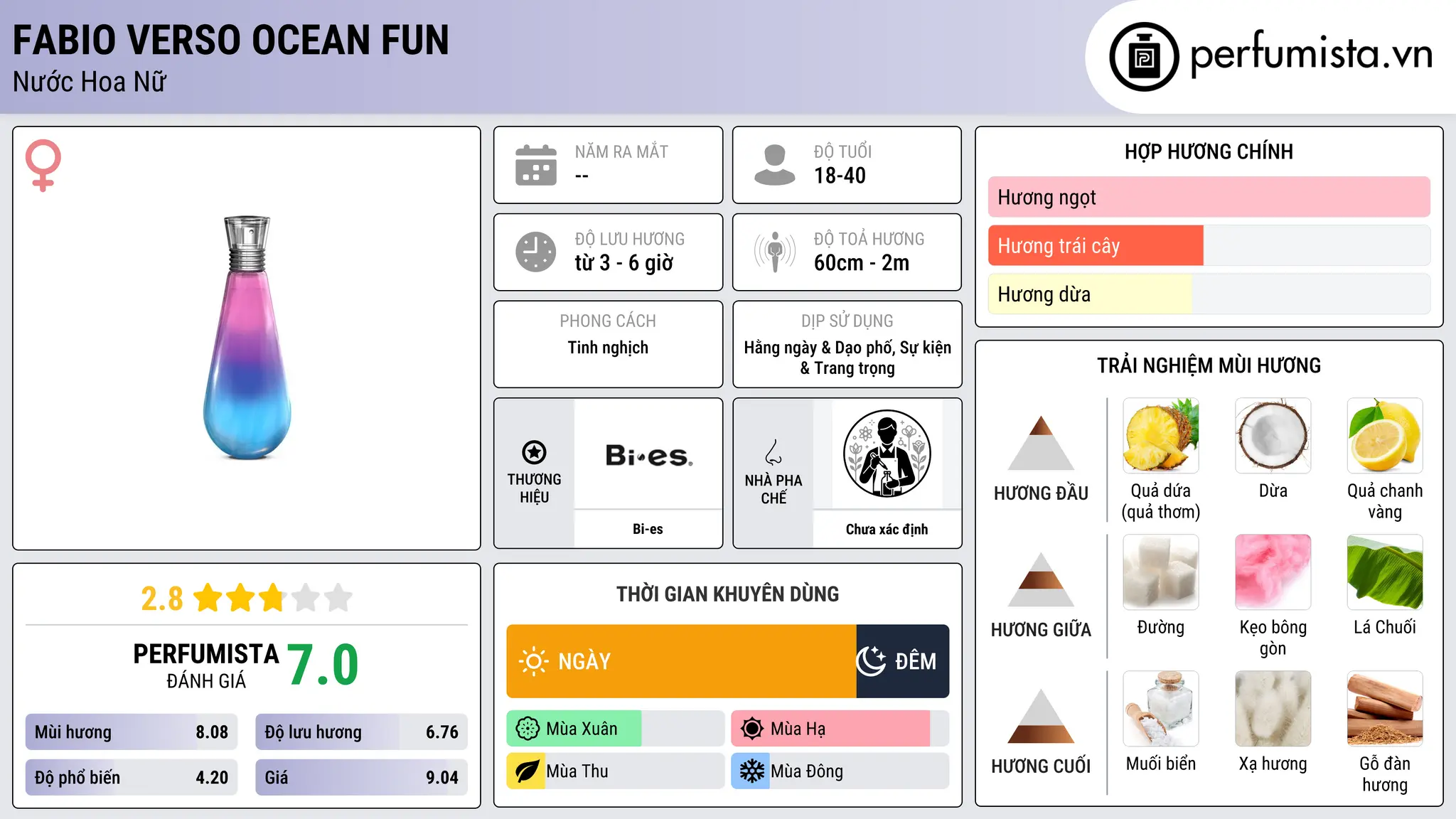1456x819 pixels.
Task: Open the cotton candy note image
Action: (1273, 572)
